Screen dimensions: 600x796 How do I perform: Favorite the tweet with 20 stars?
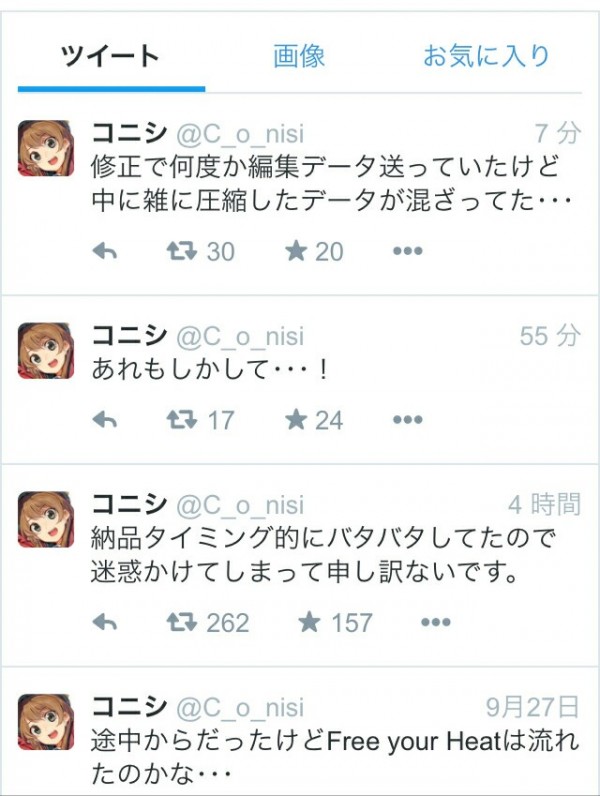coord(295,252)
